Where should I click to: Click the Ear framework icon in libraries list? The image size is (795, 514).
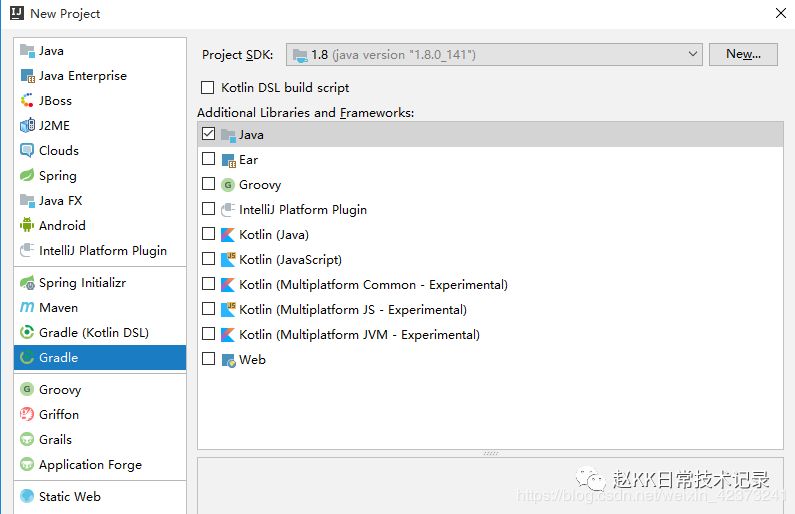pos(229,160)
